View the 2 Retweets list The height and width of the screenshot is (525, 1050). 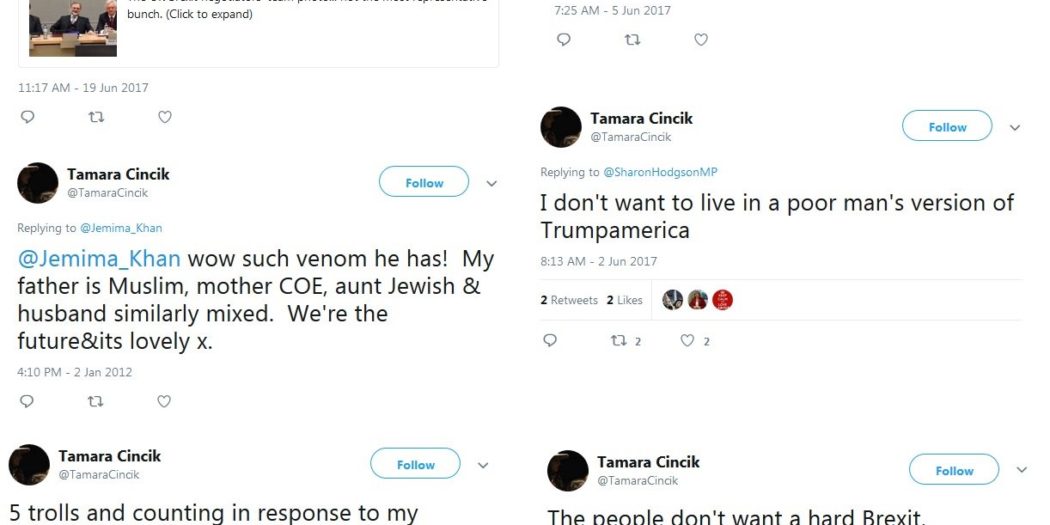pyautogui.click(x=569, y=300)
